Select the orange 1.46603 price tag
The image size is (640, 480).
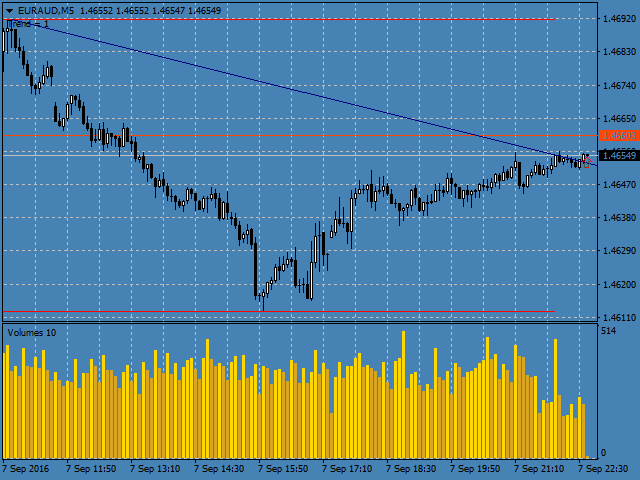618,135
